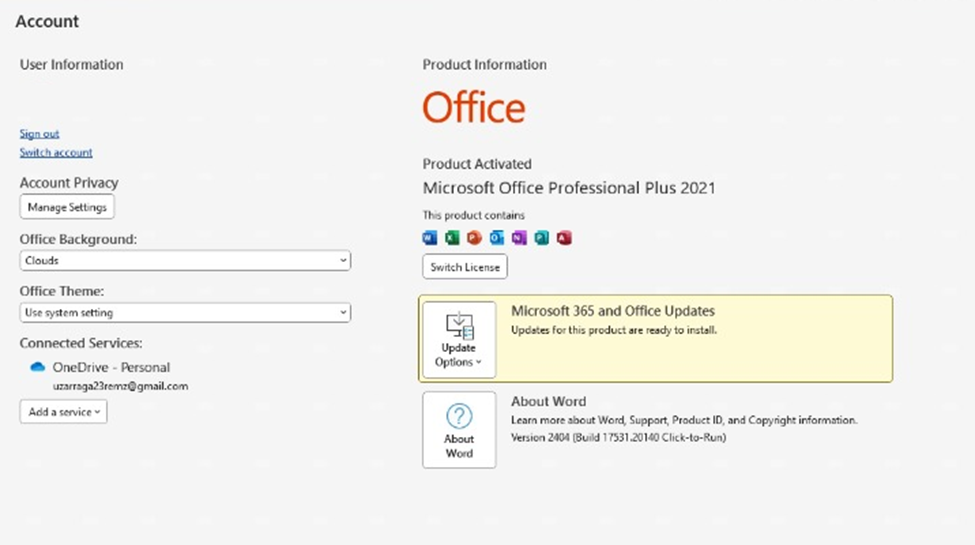Click the Excel app icon
This screenshot has width=975, height=545.
[x=452, y=238]
